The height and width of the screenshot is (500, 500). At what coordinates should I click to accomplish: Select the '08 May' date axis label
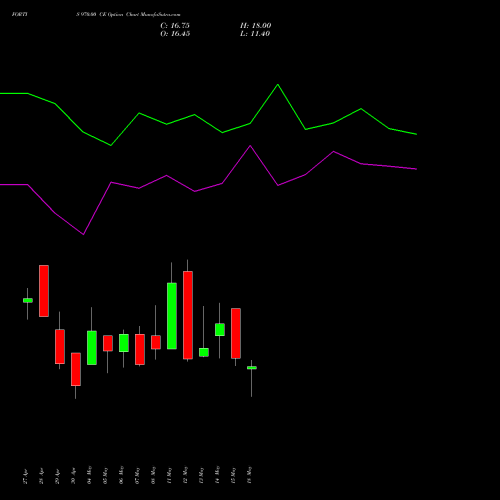click(154, 475)
